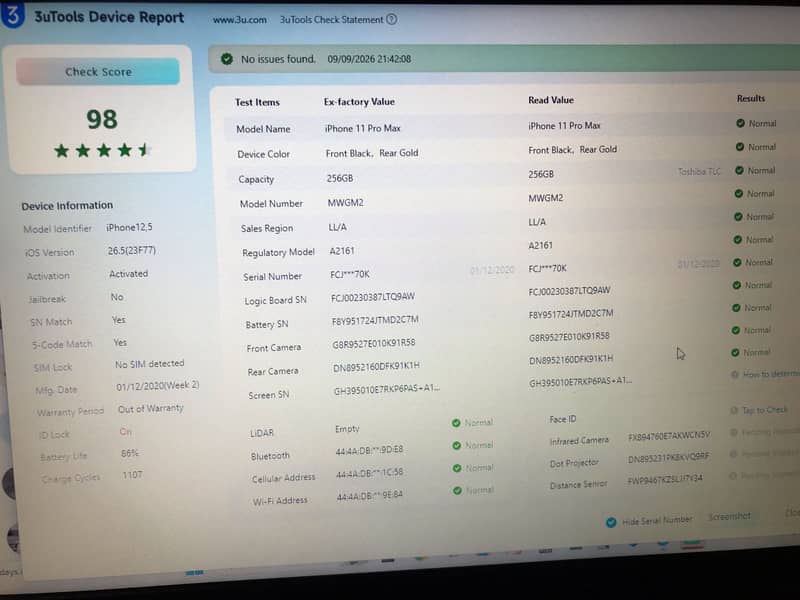Click the Normal check icon in Model Name row
The image size is (800, 600).
740,123
